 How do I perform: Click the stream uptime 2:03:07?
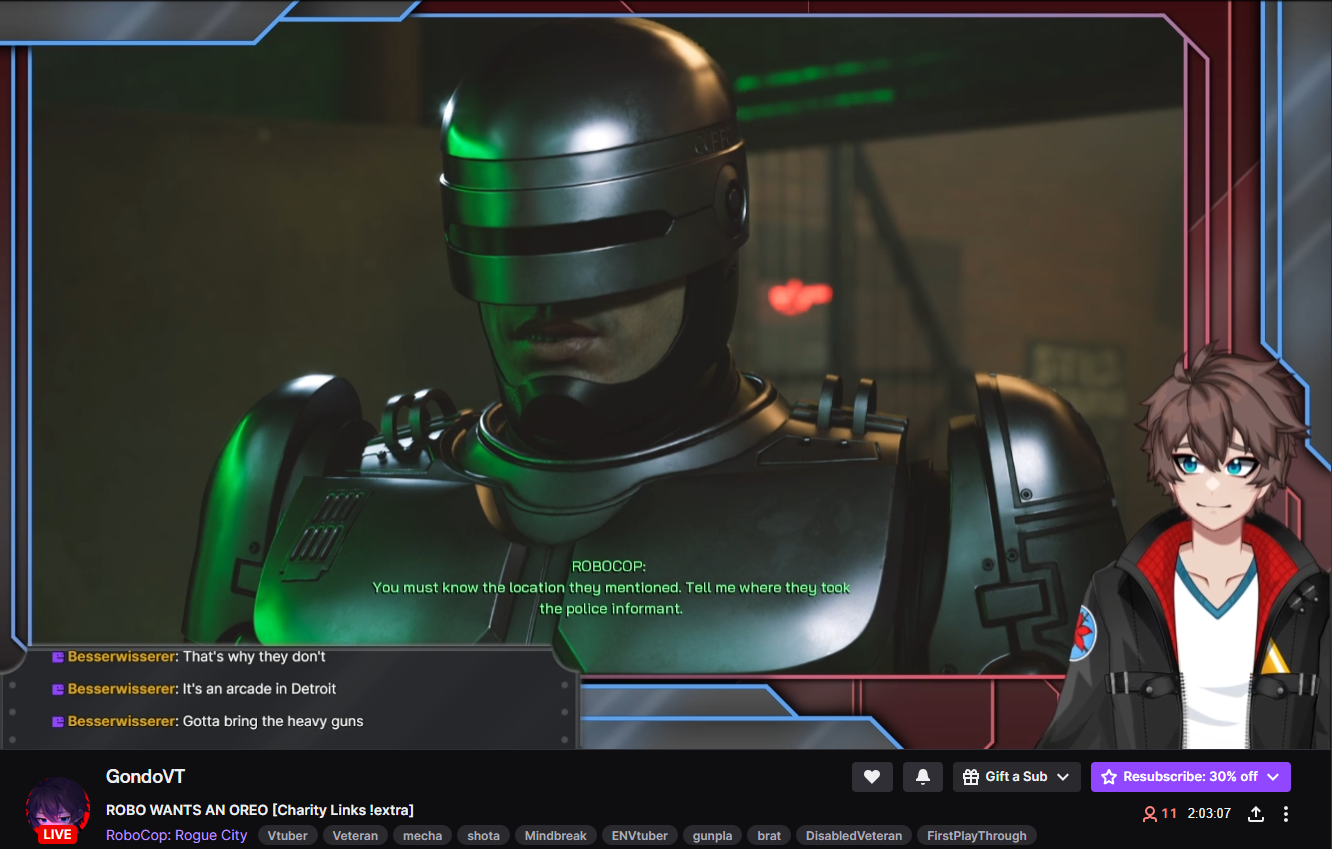(x=1209, y=814)
